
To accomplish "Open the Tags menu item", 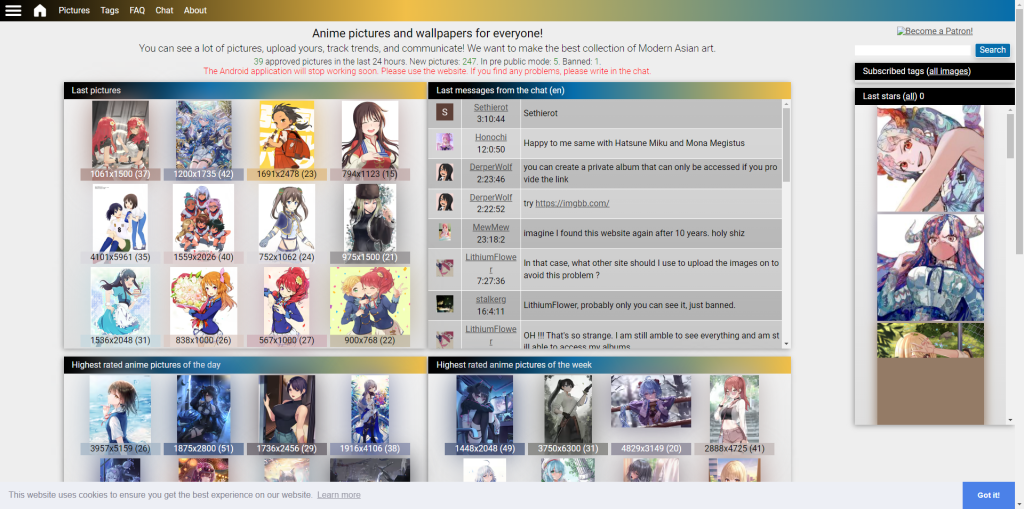I will pyautogui.click(x=110, y=10).
